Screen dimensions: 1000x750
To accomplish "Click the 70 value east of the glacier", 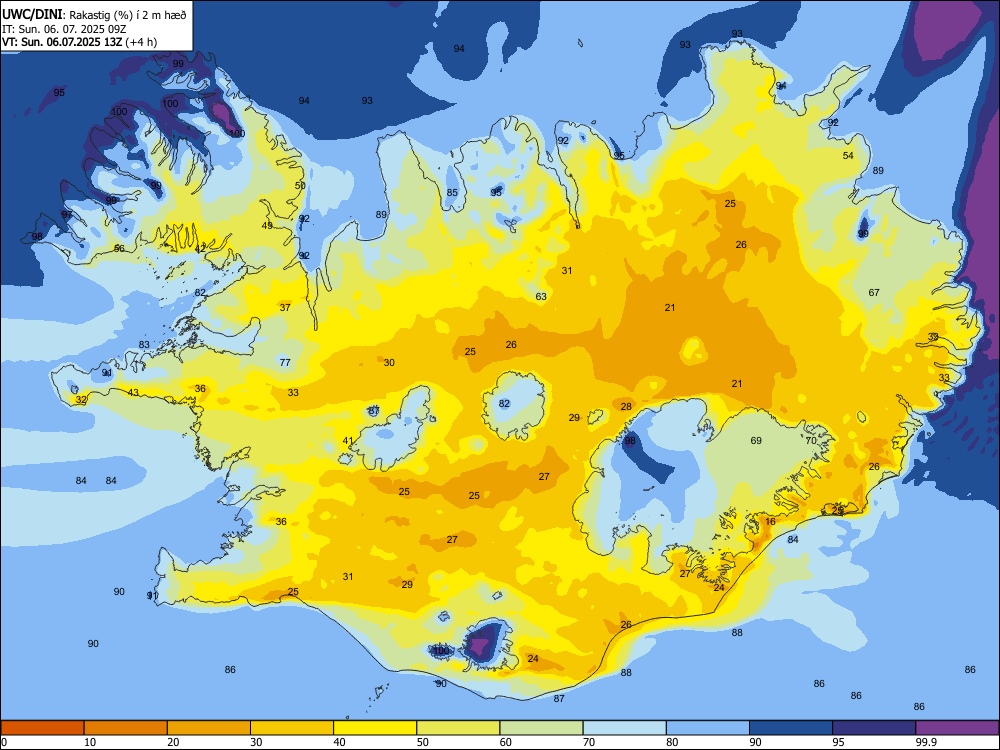I will 811,441.
